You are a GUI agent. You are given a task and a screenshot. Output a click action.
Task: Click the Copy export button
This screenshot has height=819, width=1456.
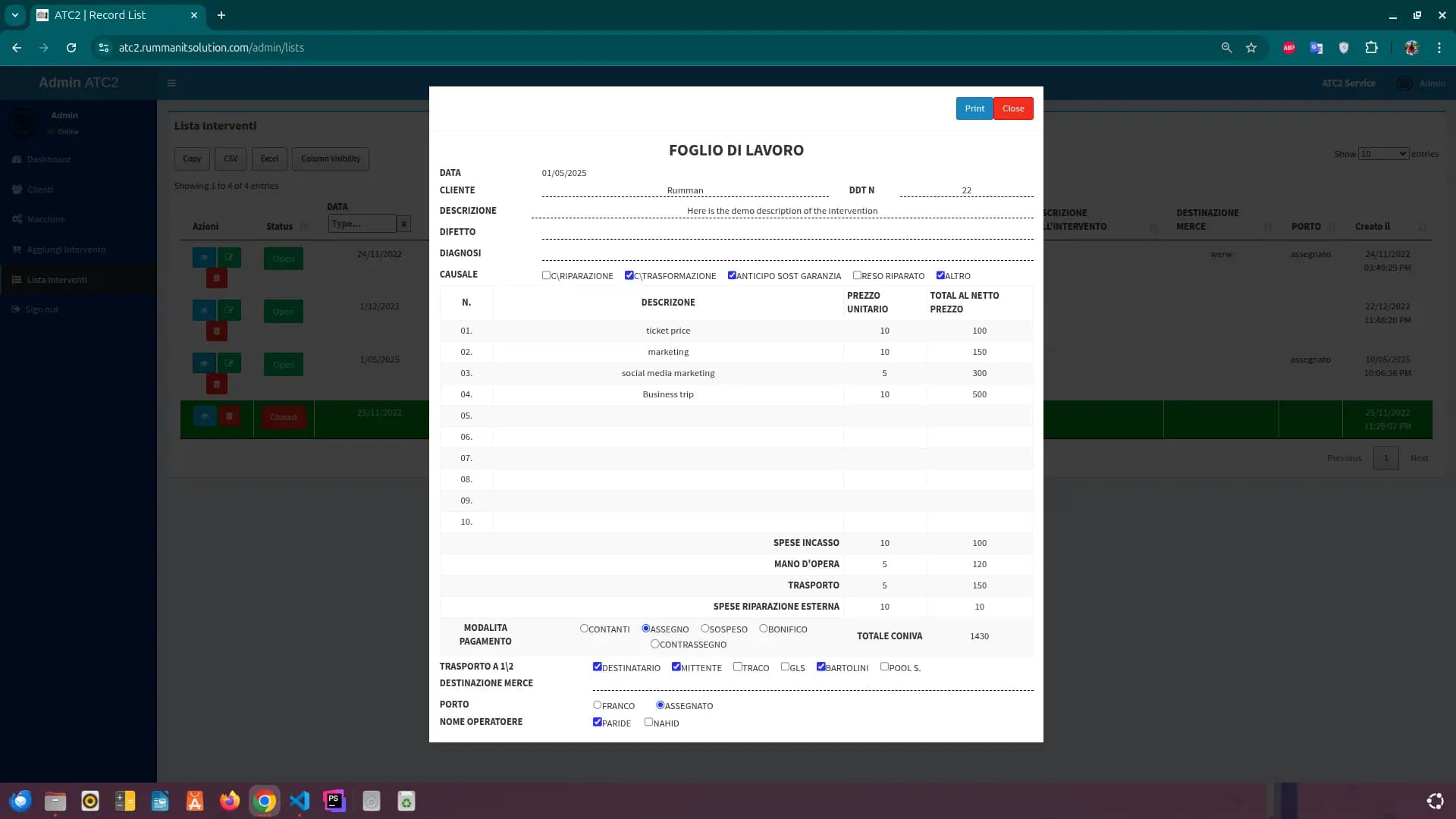tap(192, 158)
